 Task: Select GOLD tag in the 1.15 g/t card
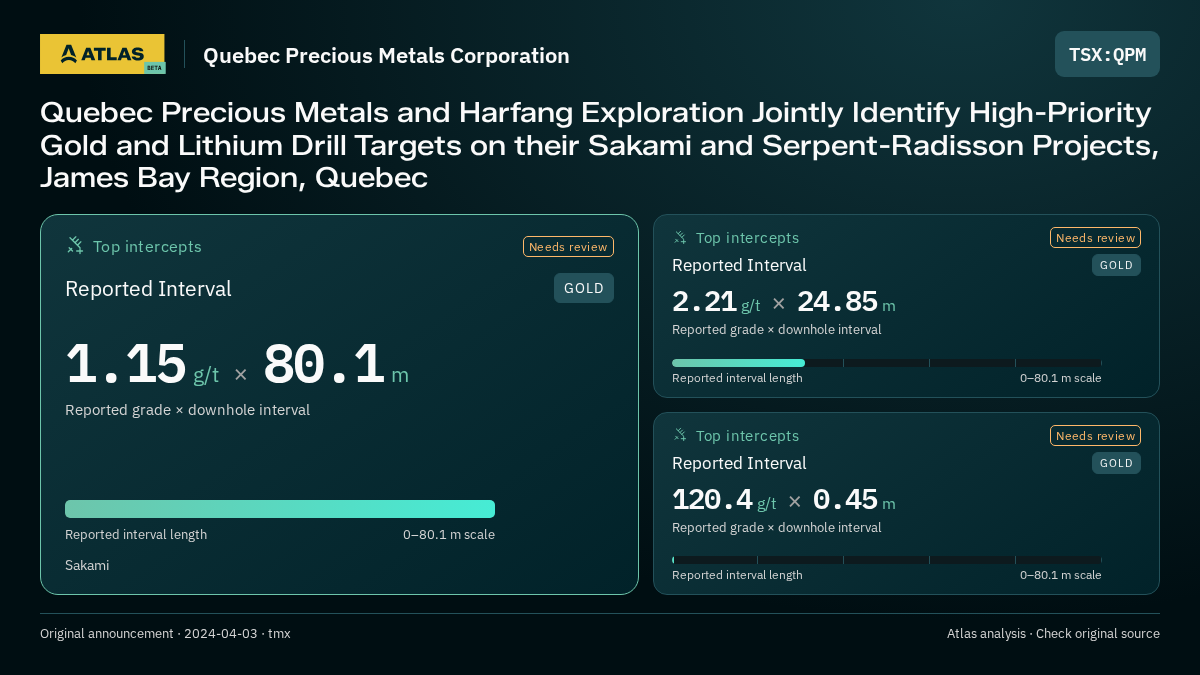584,288
